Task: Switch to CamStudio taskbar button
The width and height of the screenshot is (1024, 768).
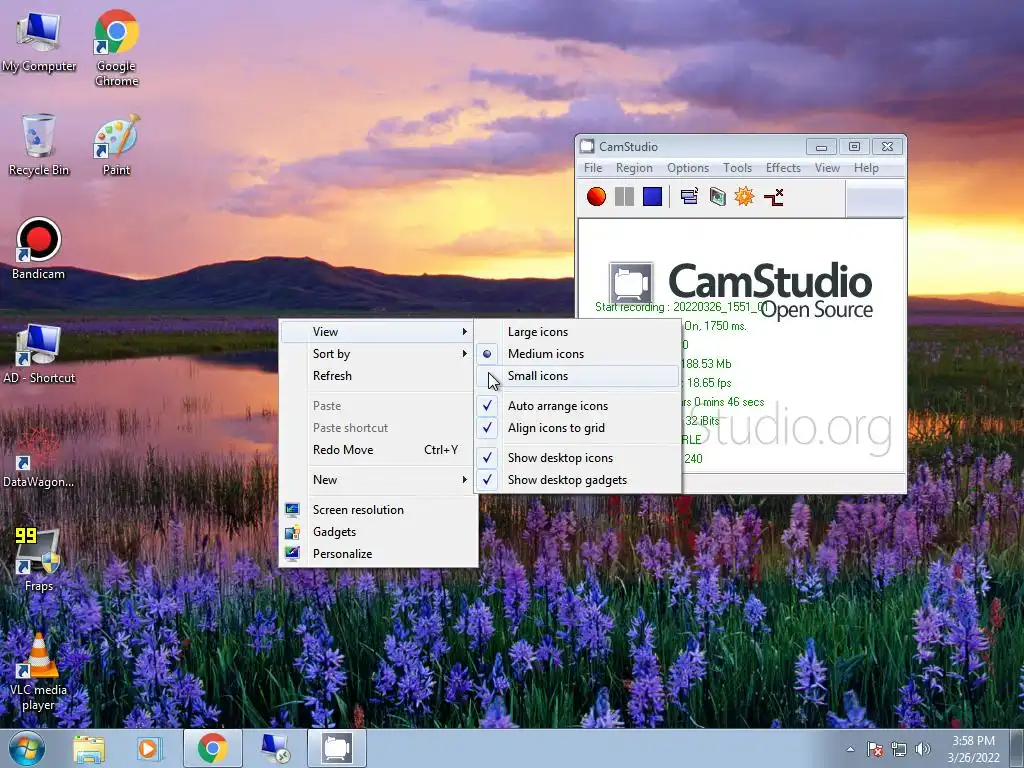Action: pos(337,748)
